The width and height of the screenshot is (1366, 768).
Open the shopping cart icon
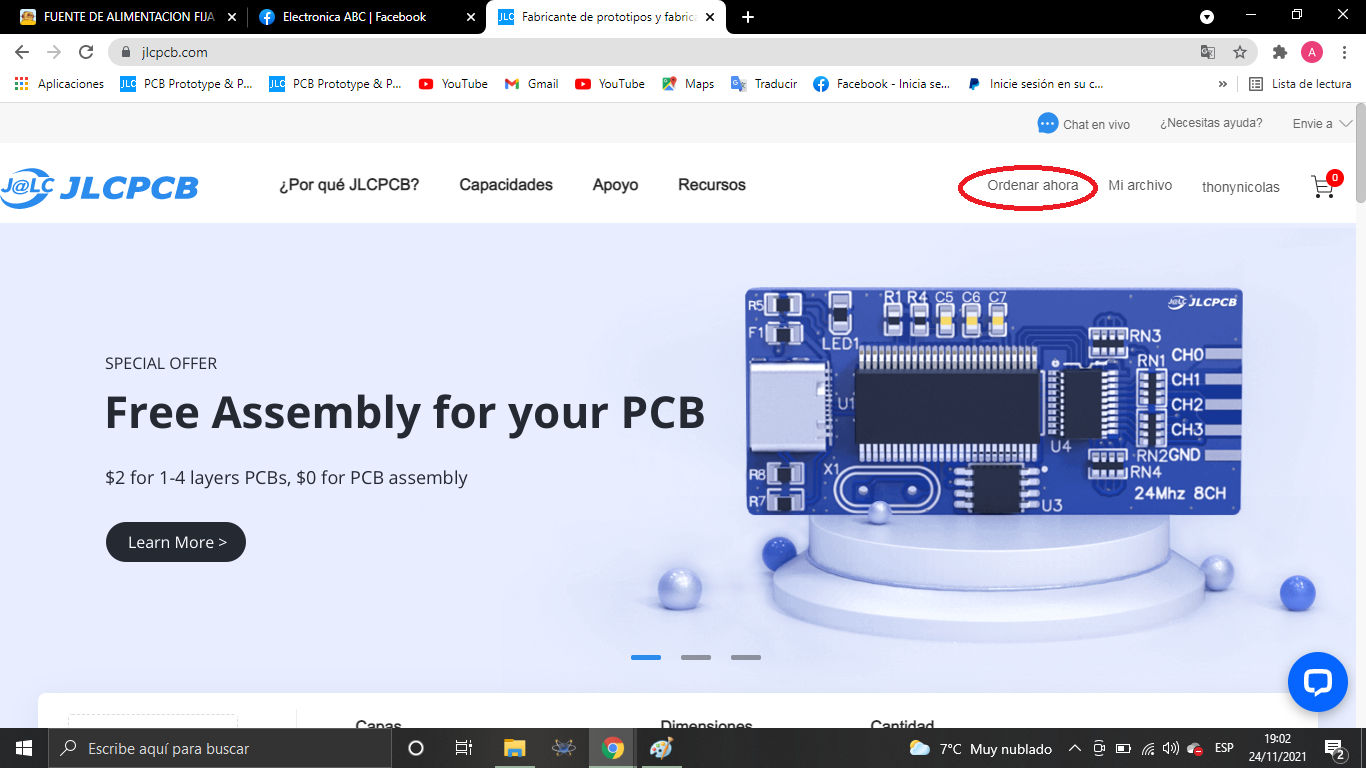point(1322,186)
